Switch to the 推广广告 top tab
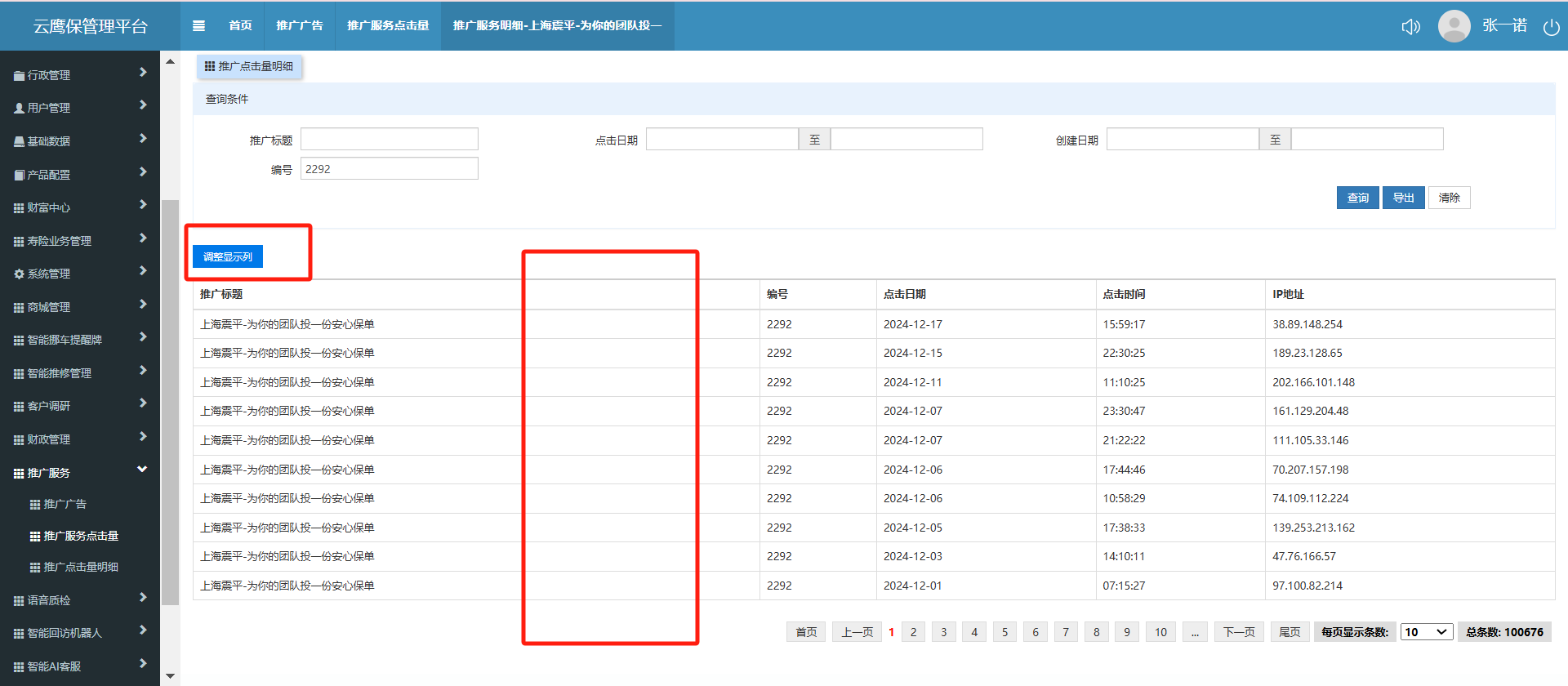The width and height of the screenshot is (1568, 686). click(300, 25)
